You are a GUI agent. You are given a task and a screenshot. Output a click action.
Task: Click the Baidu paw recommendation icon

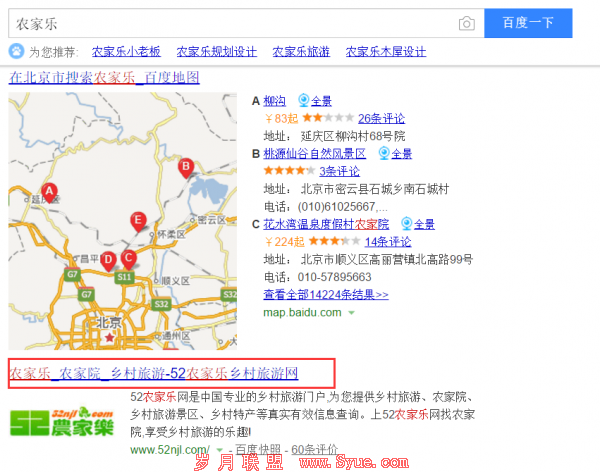[16, 51]
